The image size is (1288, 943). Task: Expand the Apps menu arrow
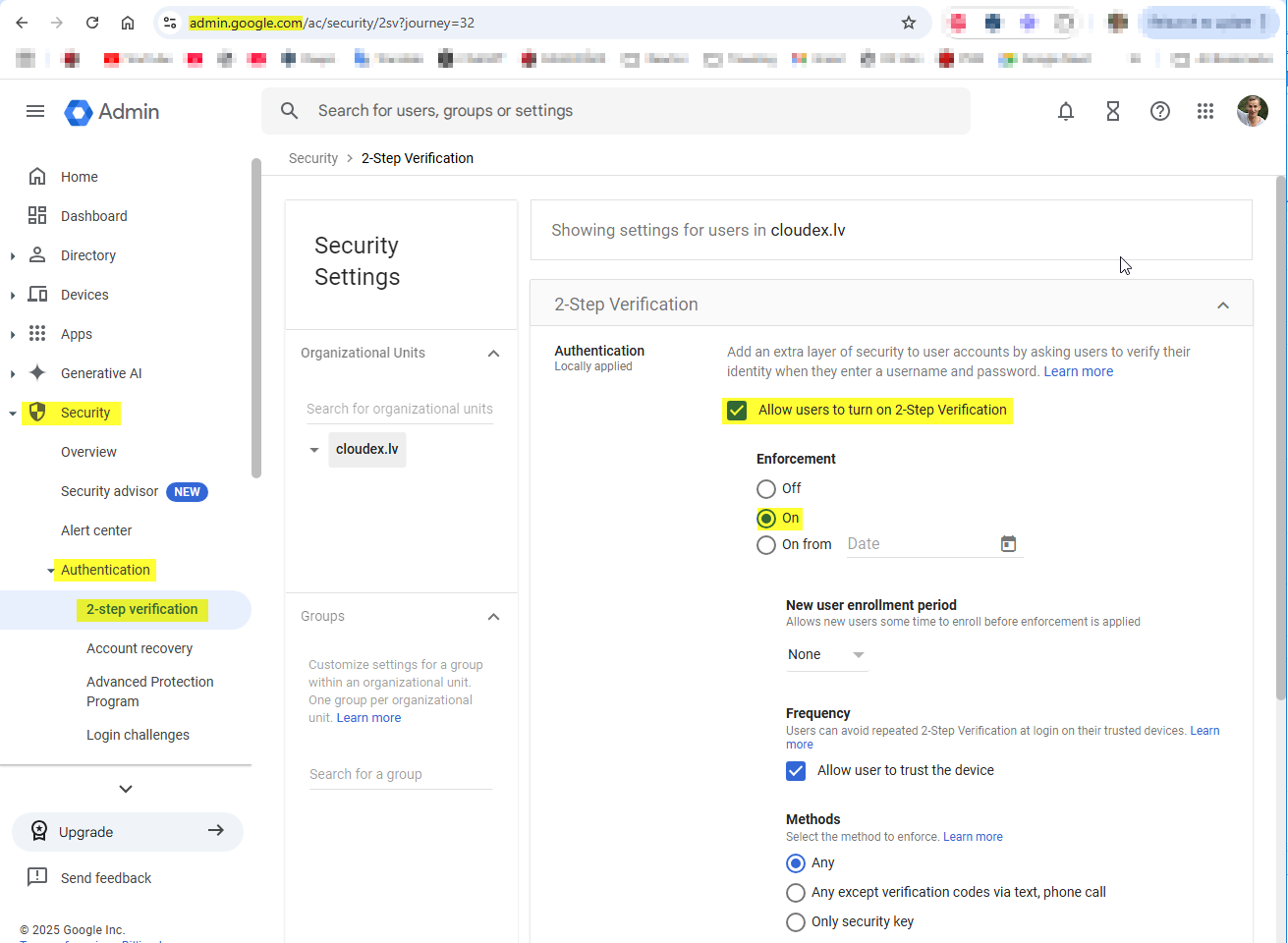pos(12,335)
